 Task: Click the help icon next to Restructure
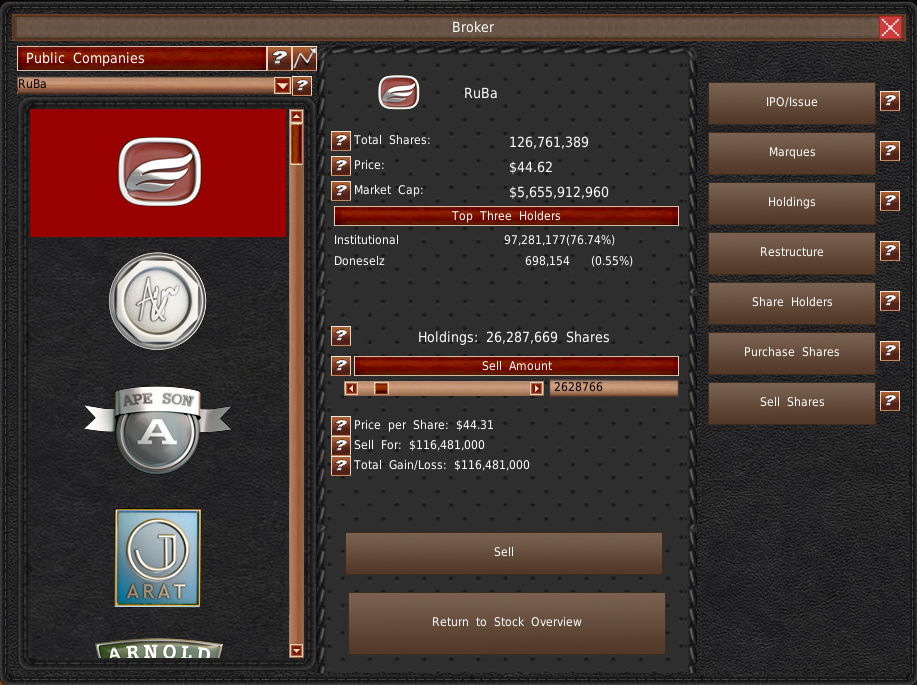coord(889,251)
